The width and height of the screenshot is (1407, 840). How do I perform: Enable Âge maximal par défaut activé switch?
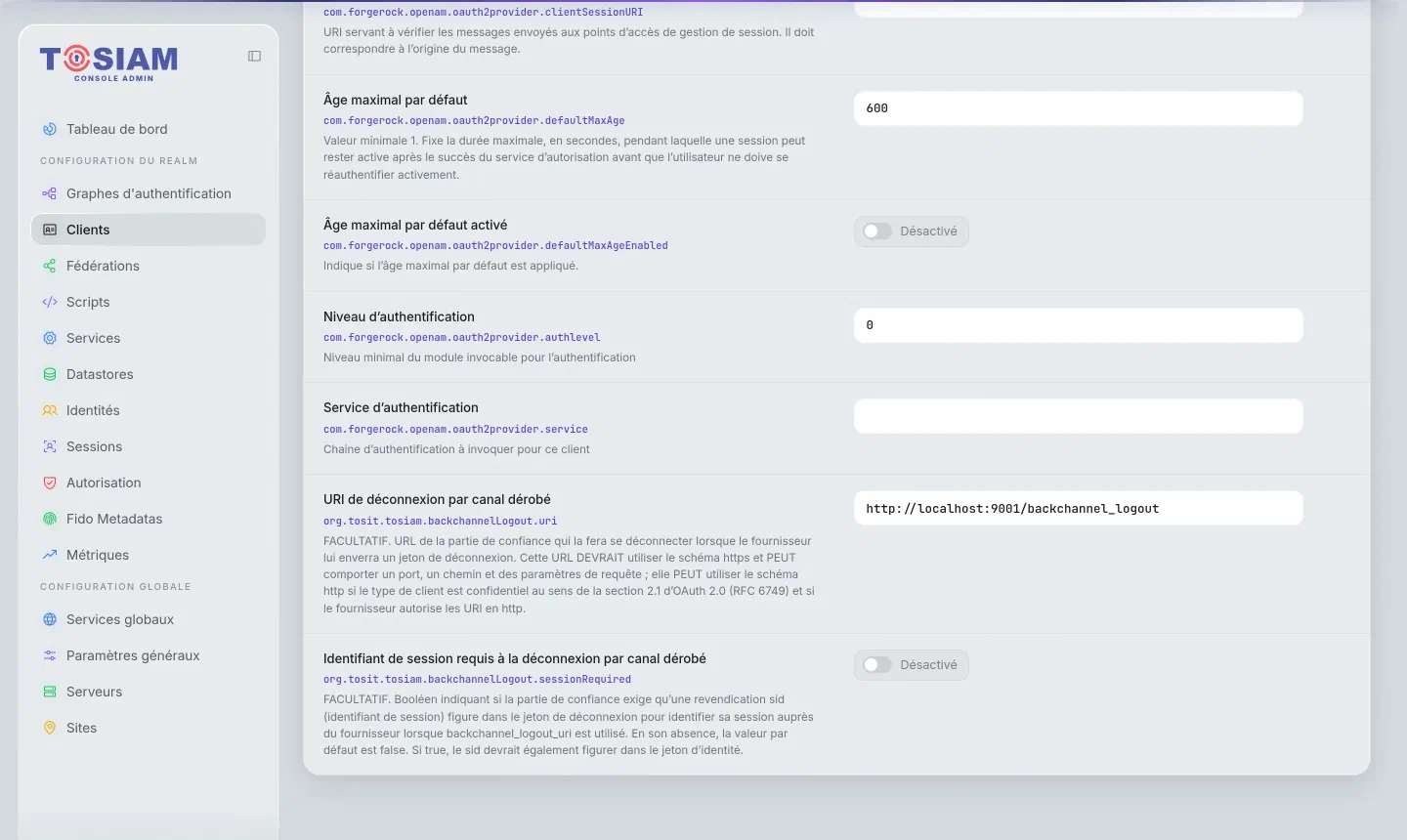pos(877,231)
